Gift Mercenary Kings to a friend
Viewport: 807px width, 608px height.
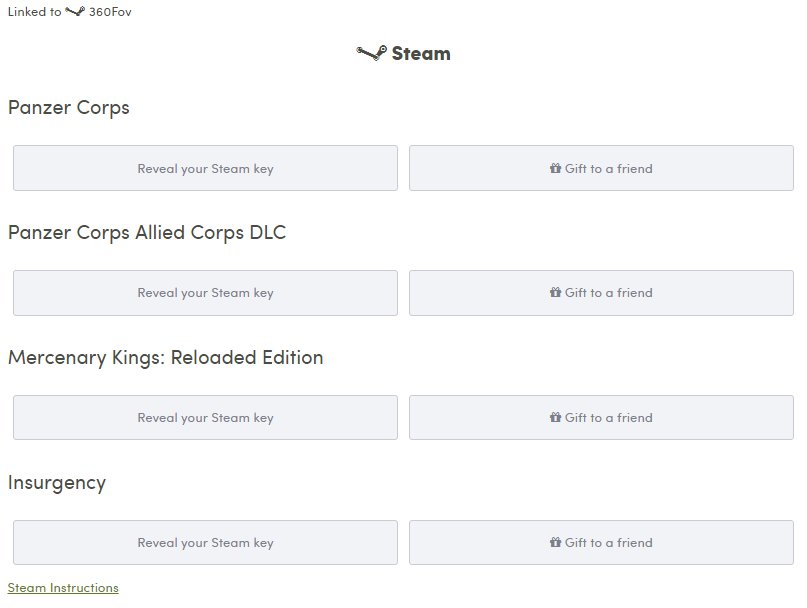(x=601, y=418)
